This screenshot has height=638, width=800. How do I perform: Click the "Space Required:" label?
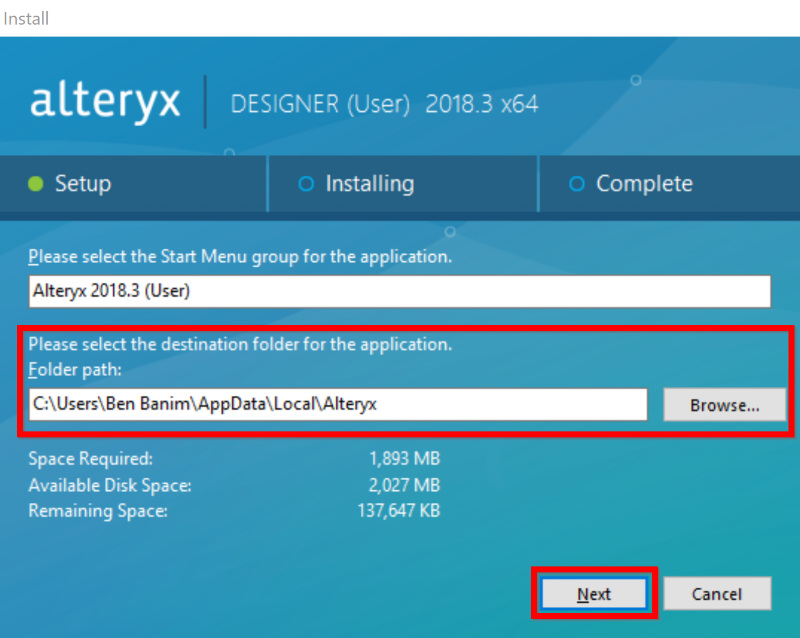point(90,458)
